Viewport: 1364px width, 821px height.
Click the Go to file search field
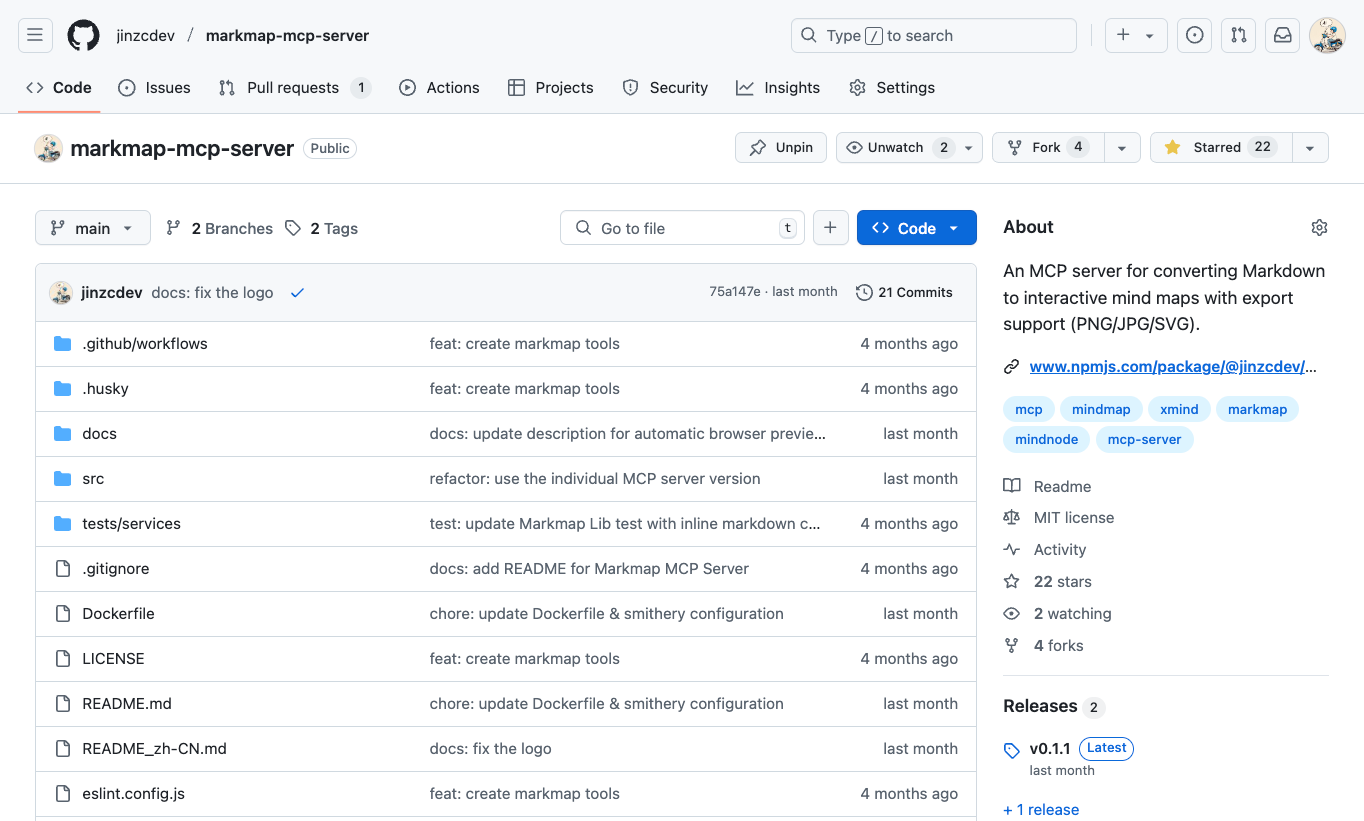[682, 227]
